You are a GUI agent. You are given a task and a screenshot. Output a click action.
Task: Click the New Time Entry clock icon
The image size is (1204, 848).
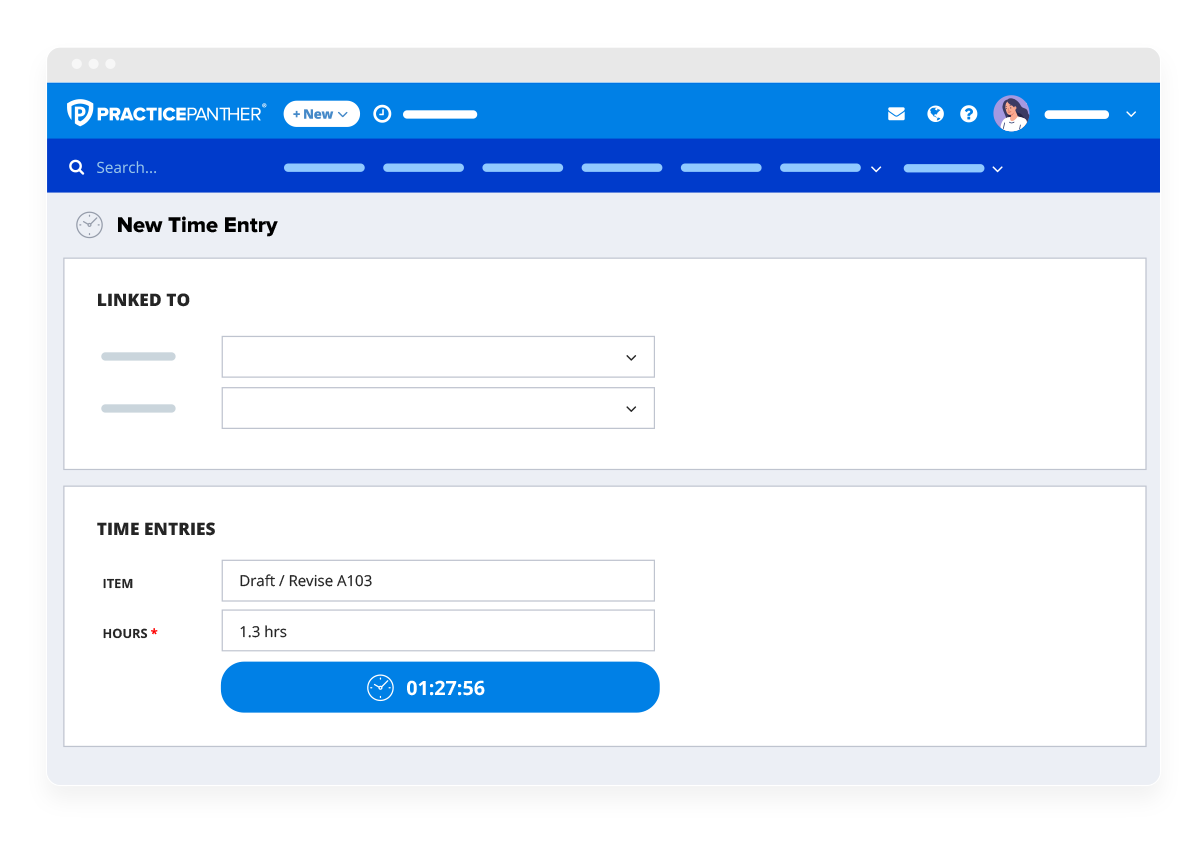90,225
